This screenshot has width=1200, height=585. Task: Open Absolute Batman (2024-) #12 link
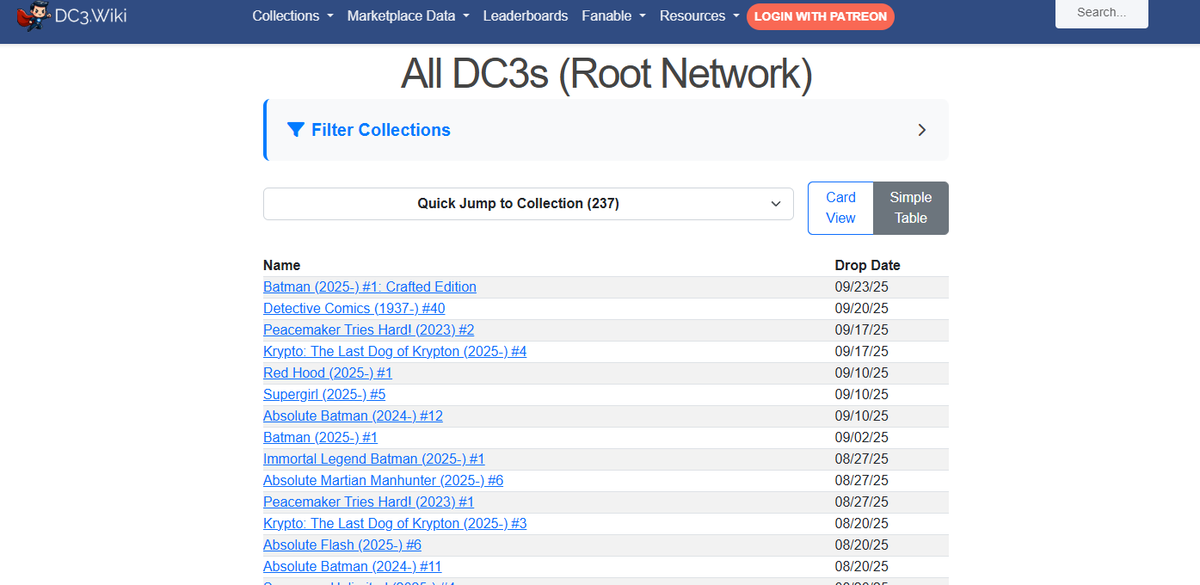tap(353, 416)
